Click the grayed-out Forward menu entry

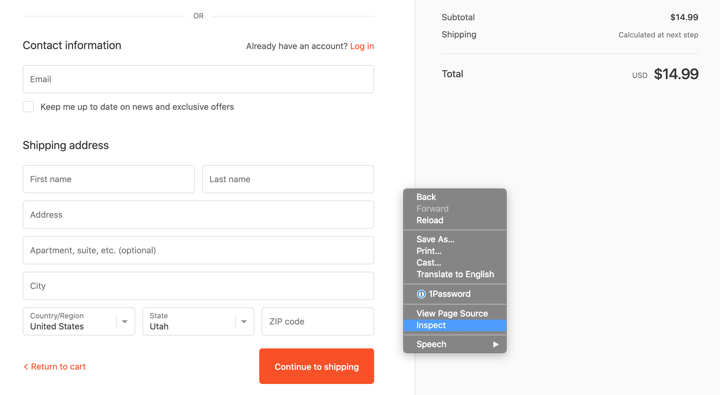pyautogui.click(x=455, y=209)
